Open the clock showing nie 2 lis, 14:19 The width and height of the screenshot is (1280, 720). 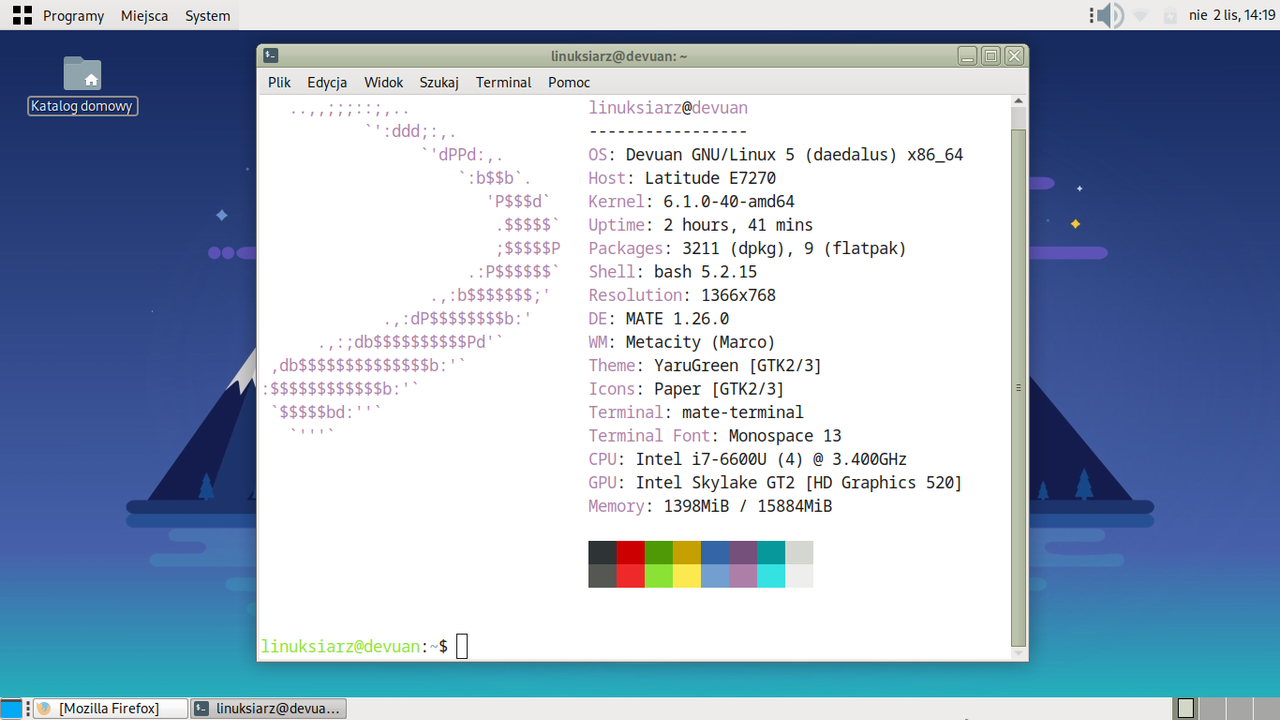(1232, 16)
